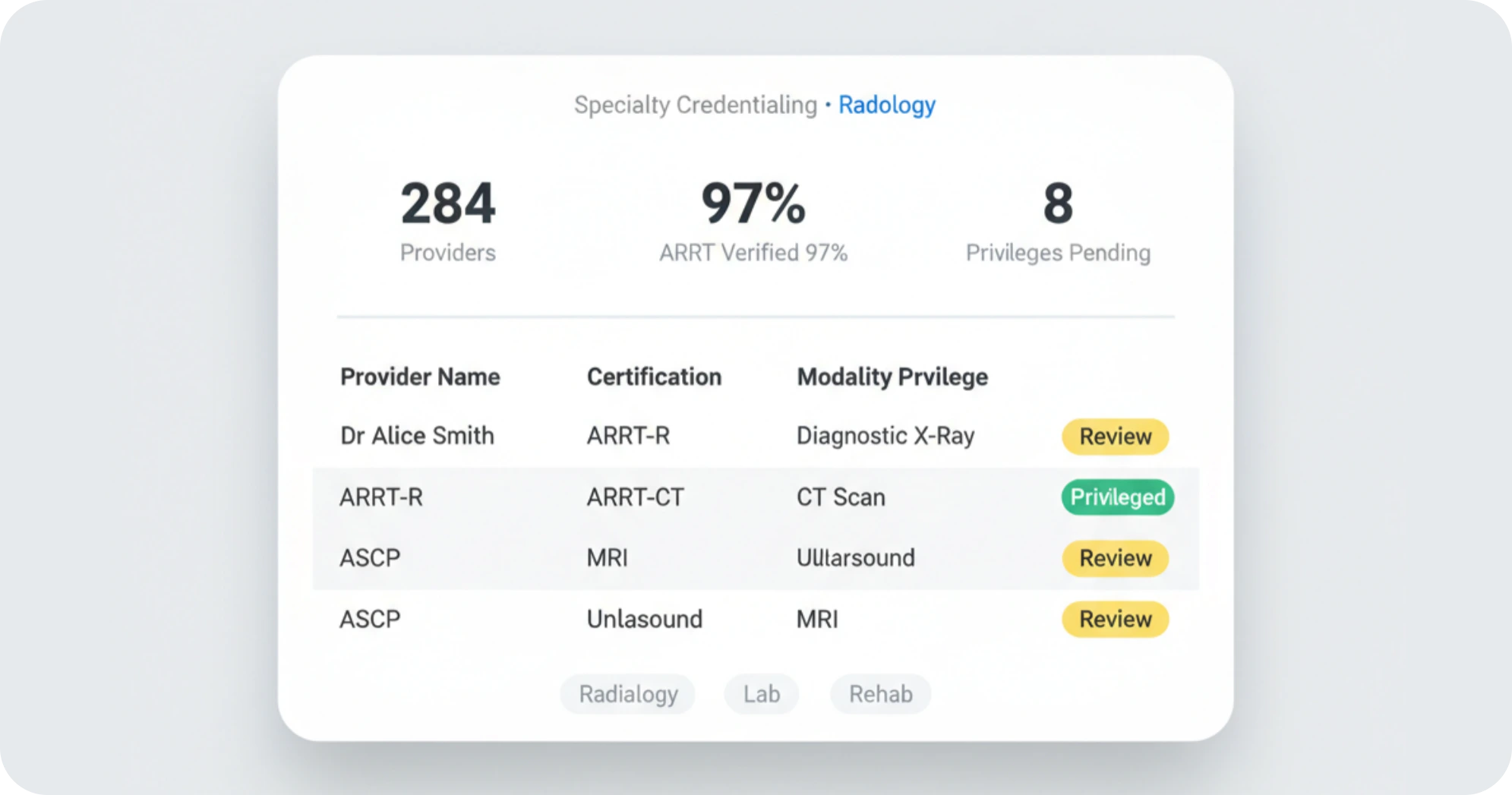Open the Radology specialty link
1512x795 pixels.
click(886, 105)
